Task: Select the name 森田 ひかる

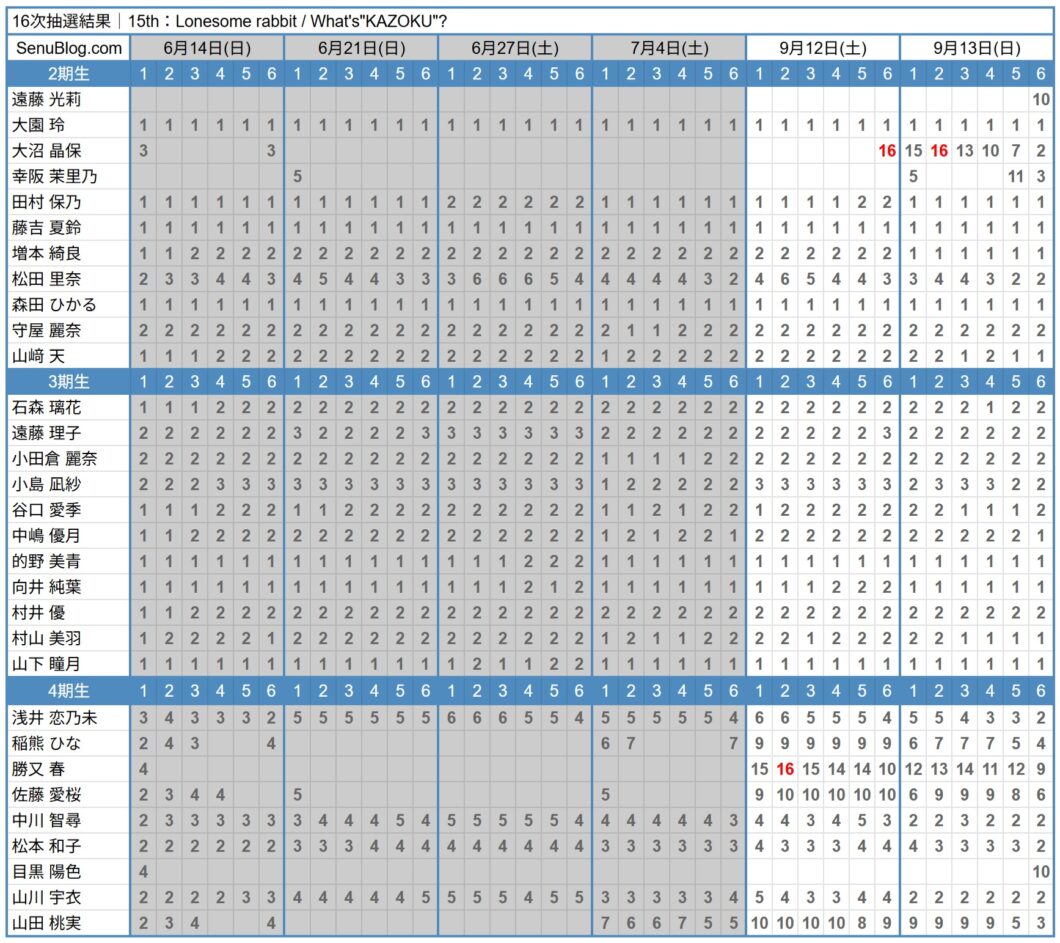Action: (x=54, y=305)
